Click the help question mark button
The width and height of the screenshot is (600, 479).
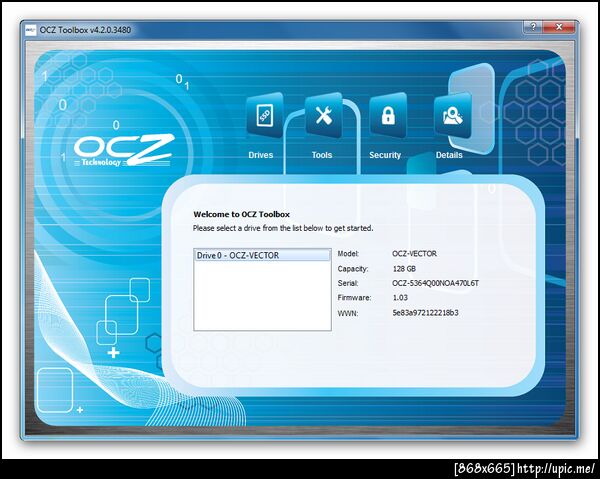533,27
